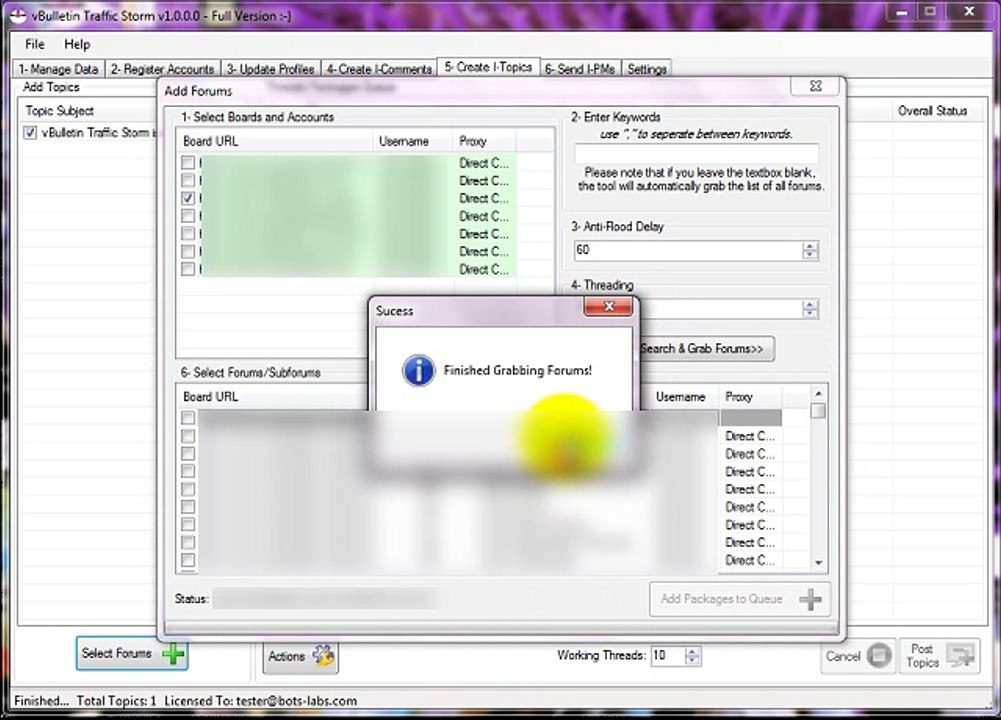
Task: Sort by Username column in boards list
Action: [413, 141]
